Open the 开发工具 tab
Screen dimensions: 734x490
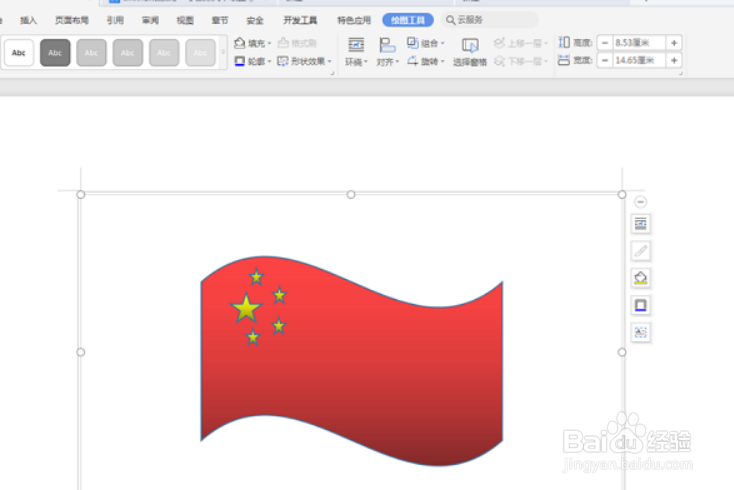[x=300, y=20]
